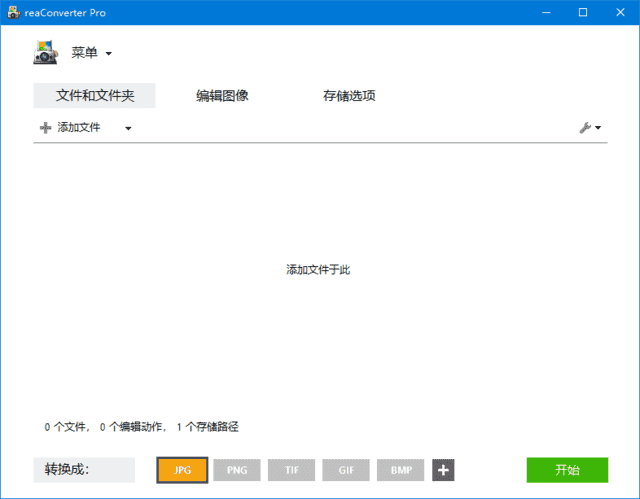
Task: Click the 添加文件于此 drop area
Action: tap(318, 270)
